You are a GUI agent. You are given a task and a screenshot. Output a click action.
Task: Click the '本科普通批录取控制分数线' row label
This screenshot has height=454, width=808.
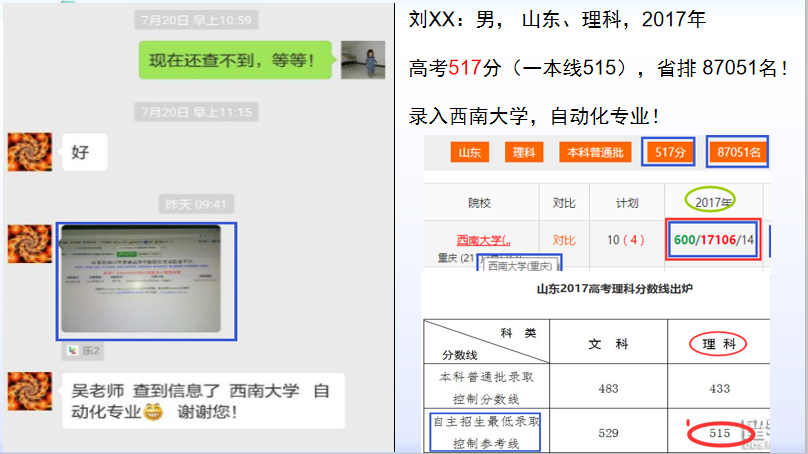[486, 388]
